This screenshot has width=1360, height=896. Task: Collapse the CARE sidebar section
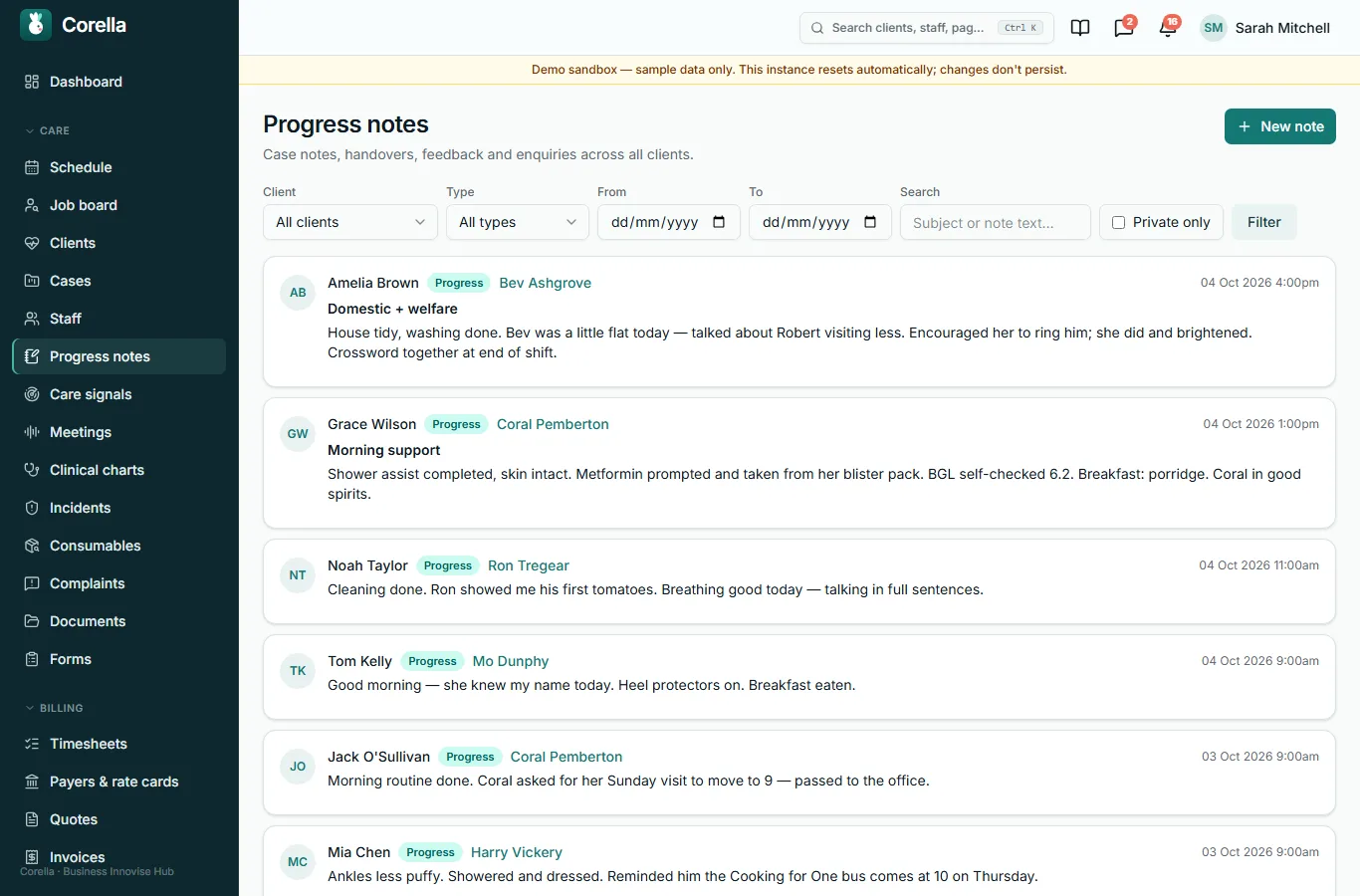(x=47, y=130)
